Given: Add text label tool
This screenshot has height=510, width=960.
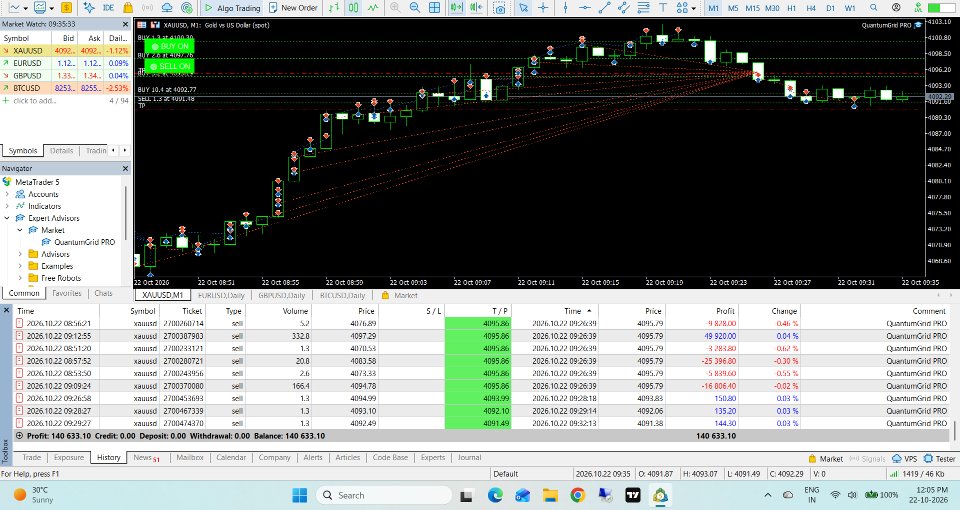Looking at the screenshot, I should click(663, 7).
